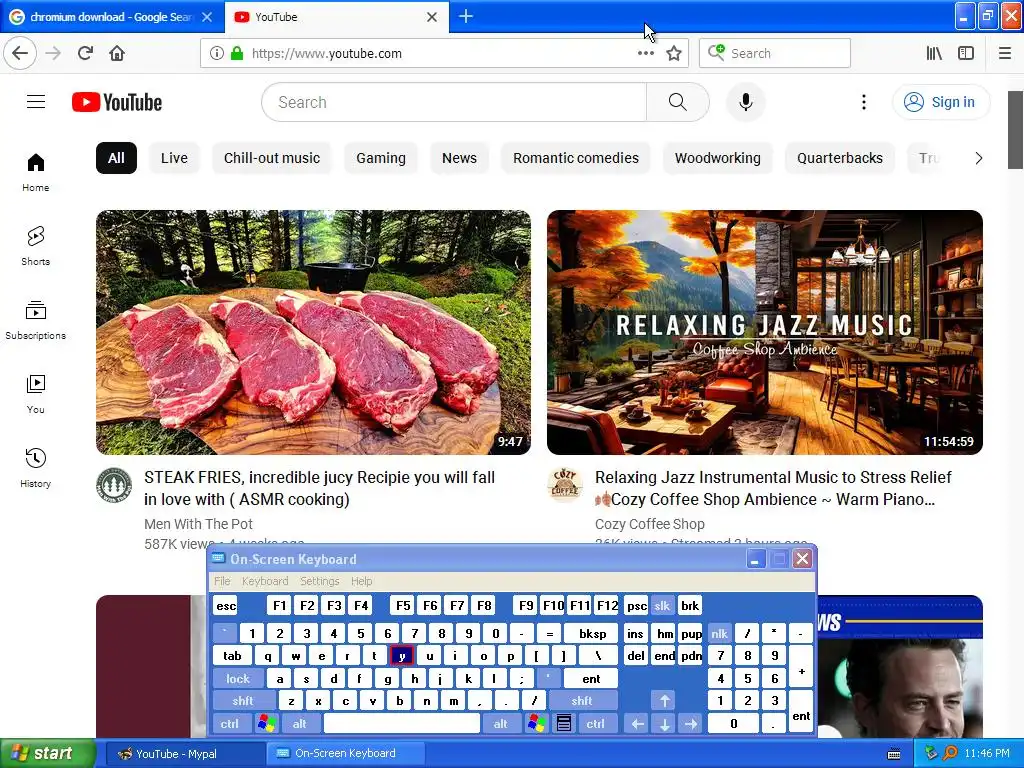This screenshot has height=768, width=1024.
Task: Open Relaxing Jazz Music video thumbnail
Action: 765,332
